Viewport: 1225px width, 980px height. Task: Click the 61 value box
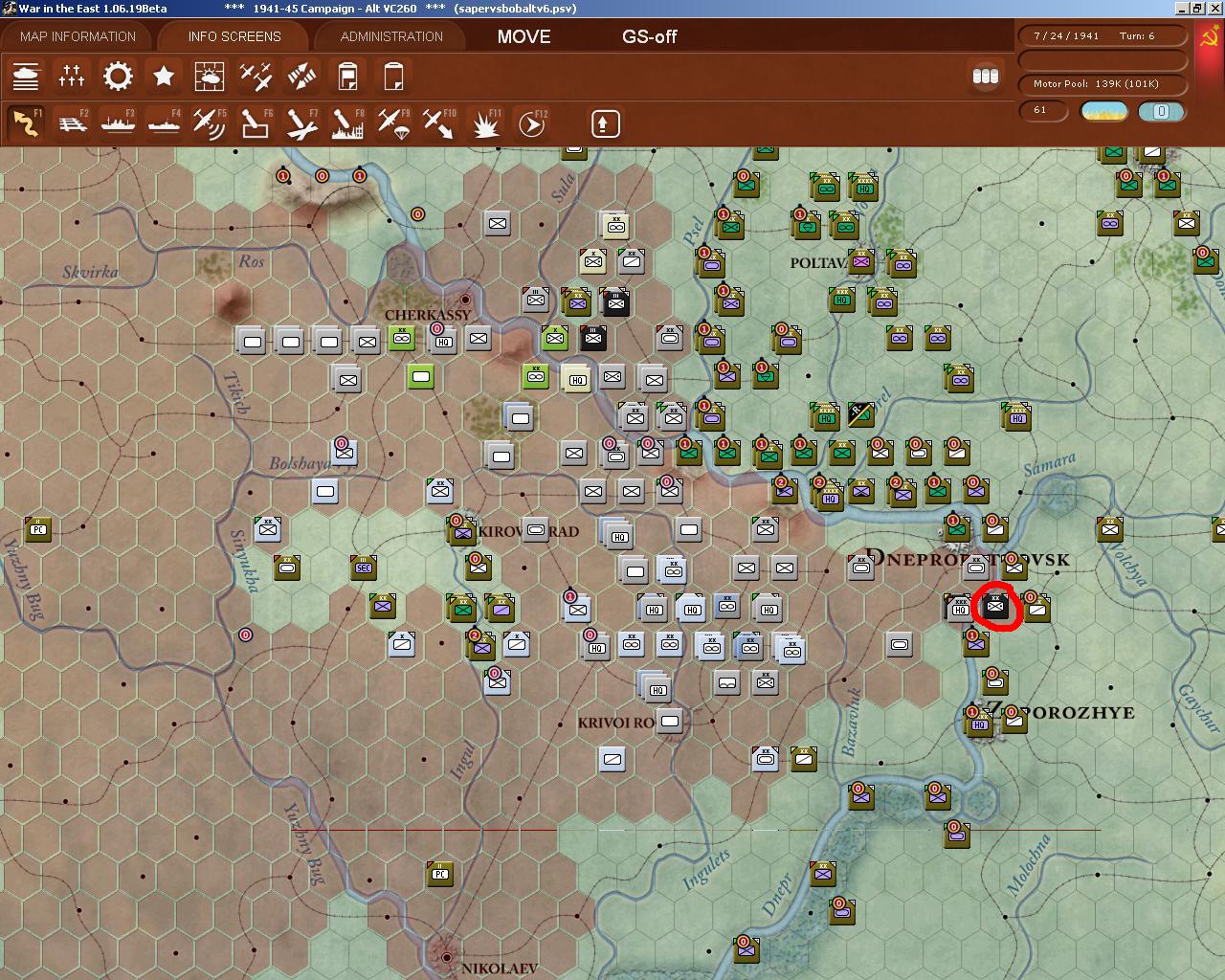coord(1045,110)
